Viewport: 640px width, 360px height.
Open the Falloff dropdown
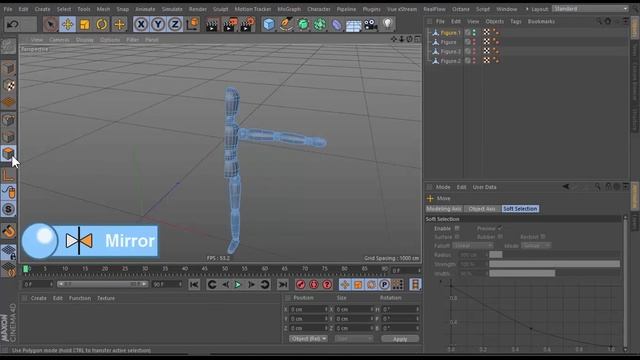click(473, 246)
